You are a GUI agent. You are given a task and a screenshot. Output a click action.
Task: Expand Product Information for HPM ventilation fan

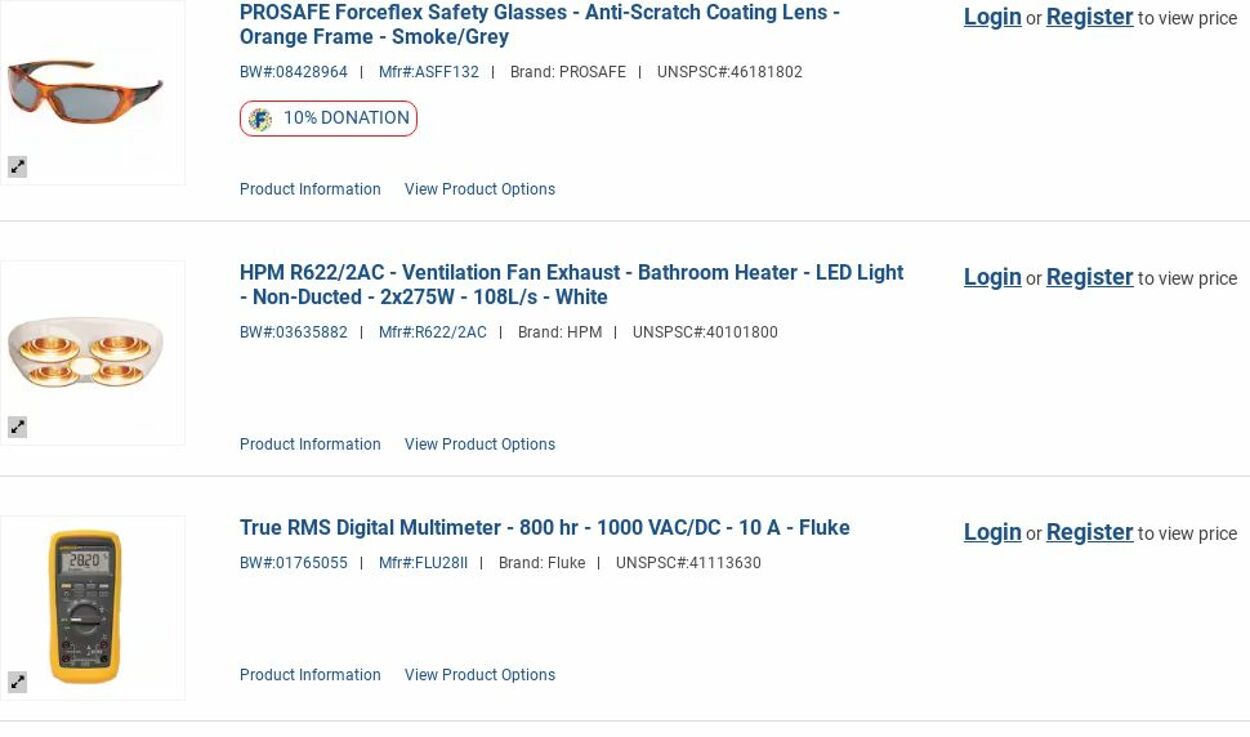(310, 444)
